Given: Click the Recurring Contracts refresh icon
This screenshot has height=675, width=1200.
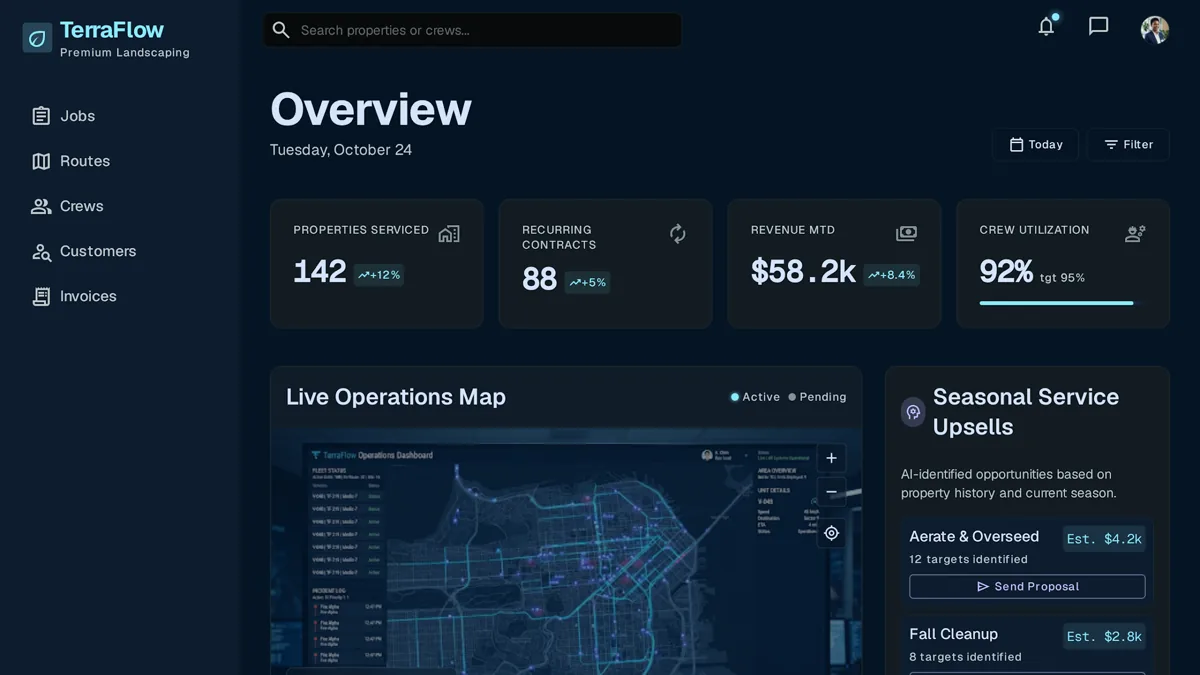Looking at the screenshot, I should pos(678,234).
